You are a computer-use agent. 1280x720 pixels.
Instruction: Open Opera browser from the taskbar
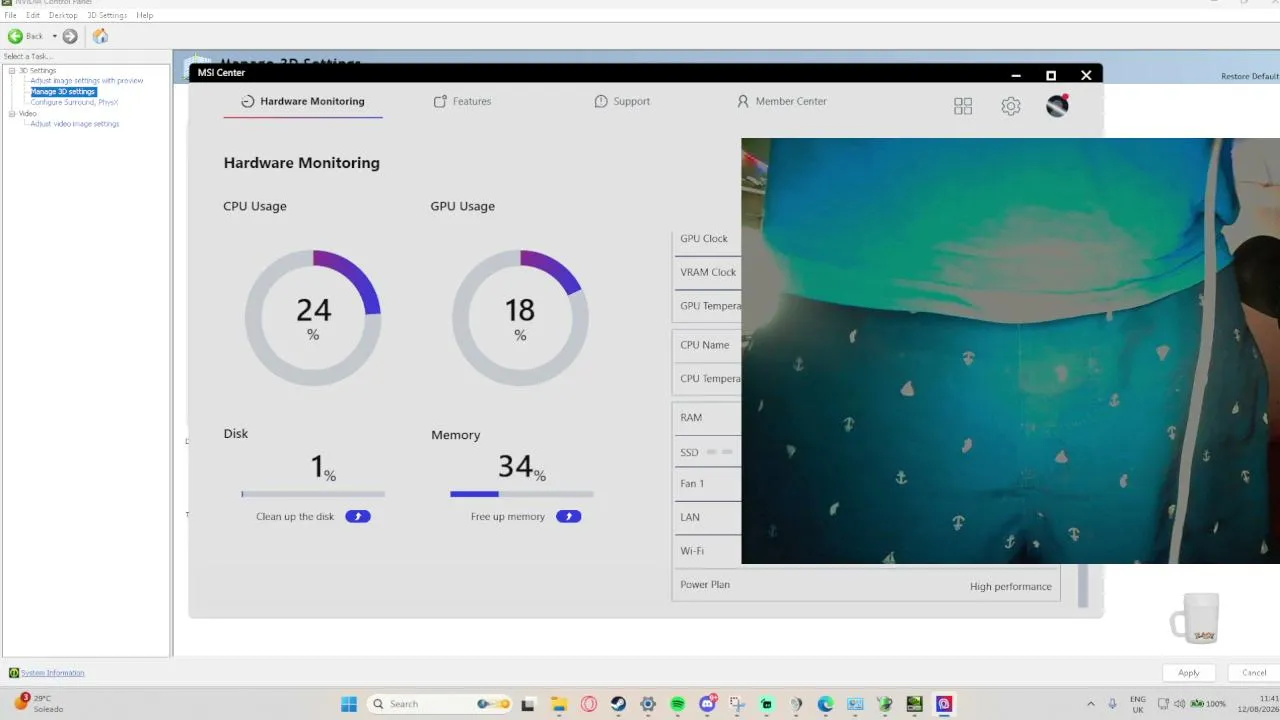coord(589,704)
